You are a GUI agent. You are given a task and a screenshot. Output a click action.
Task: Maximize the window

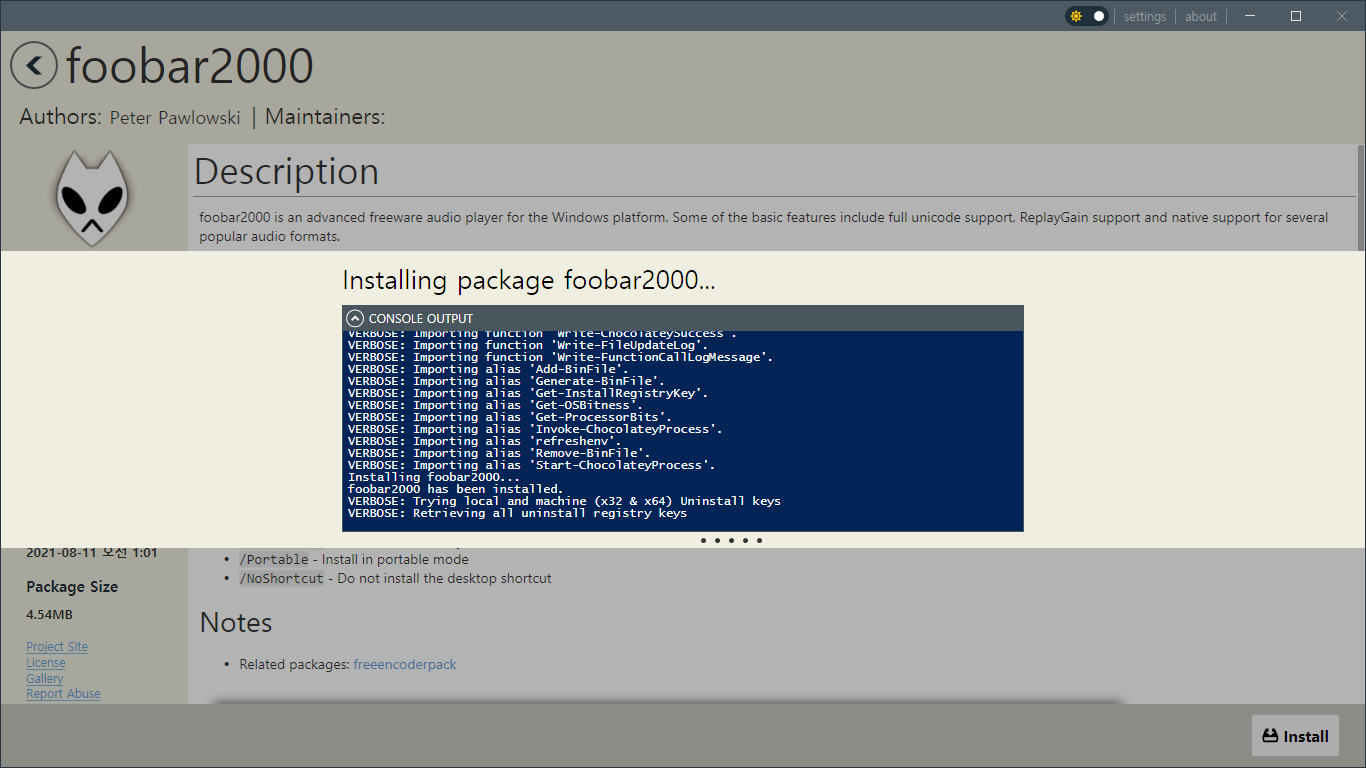[1296, 16]
